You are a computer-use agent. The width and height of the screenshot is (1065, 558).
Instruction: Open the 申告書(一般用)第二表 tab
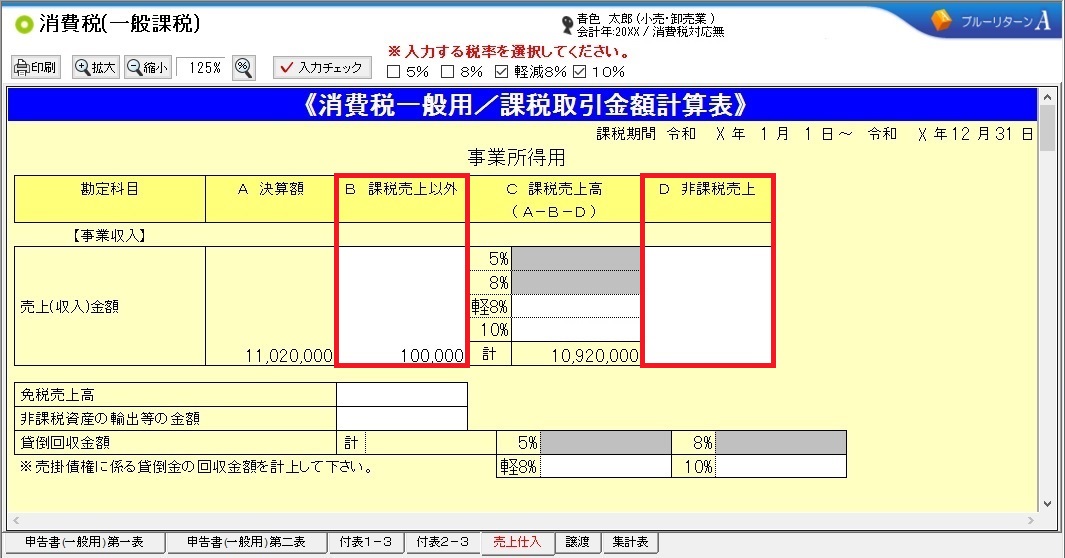pyautogui.click(x=246, y=542)
